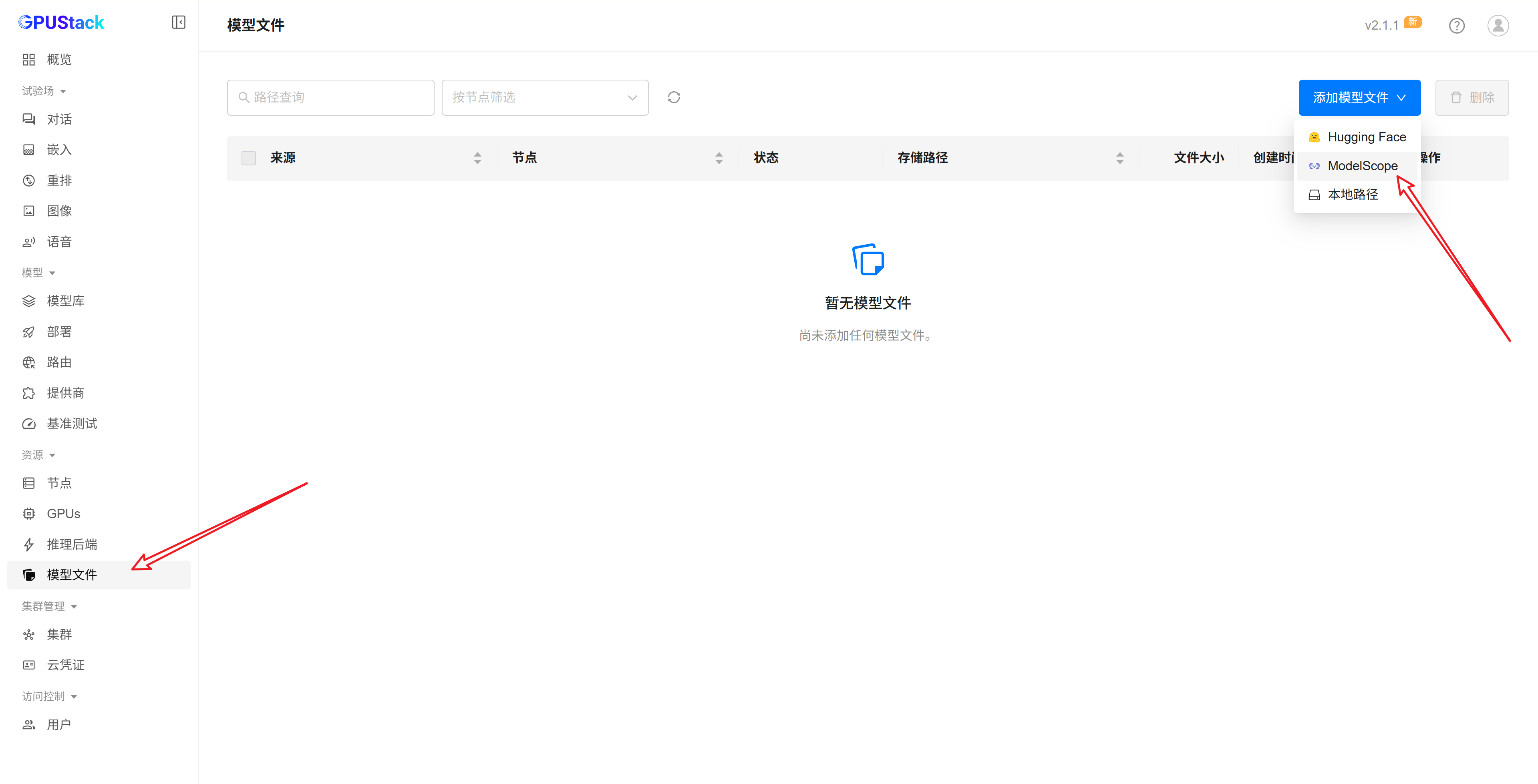Collapse the 模型 section

[39, 272]
